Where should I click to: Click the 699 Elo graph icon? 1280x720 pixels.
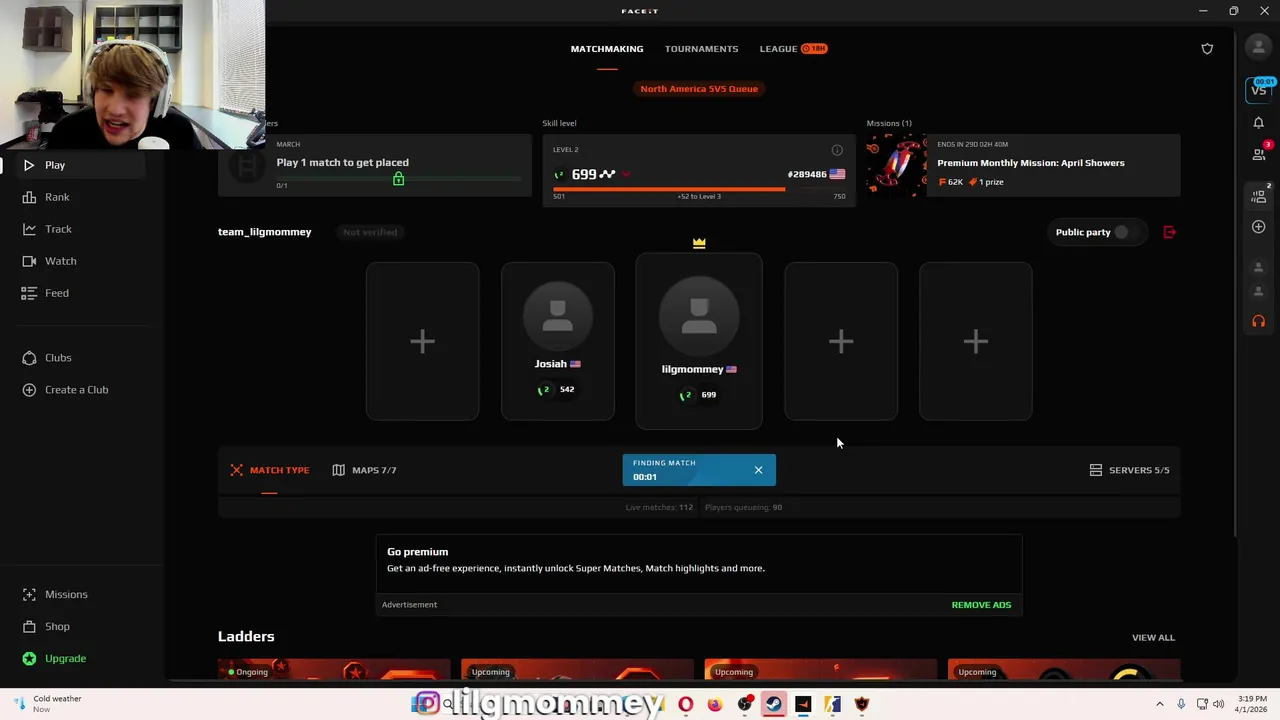(x=607, y=174)
